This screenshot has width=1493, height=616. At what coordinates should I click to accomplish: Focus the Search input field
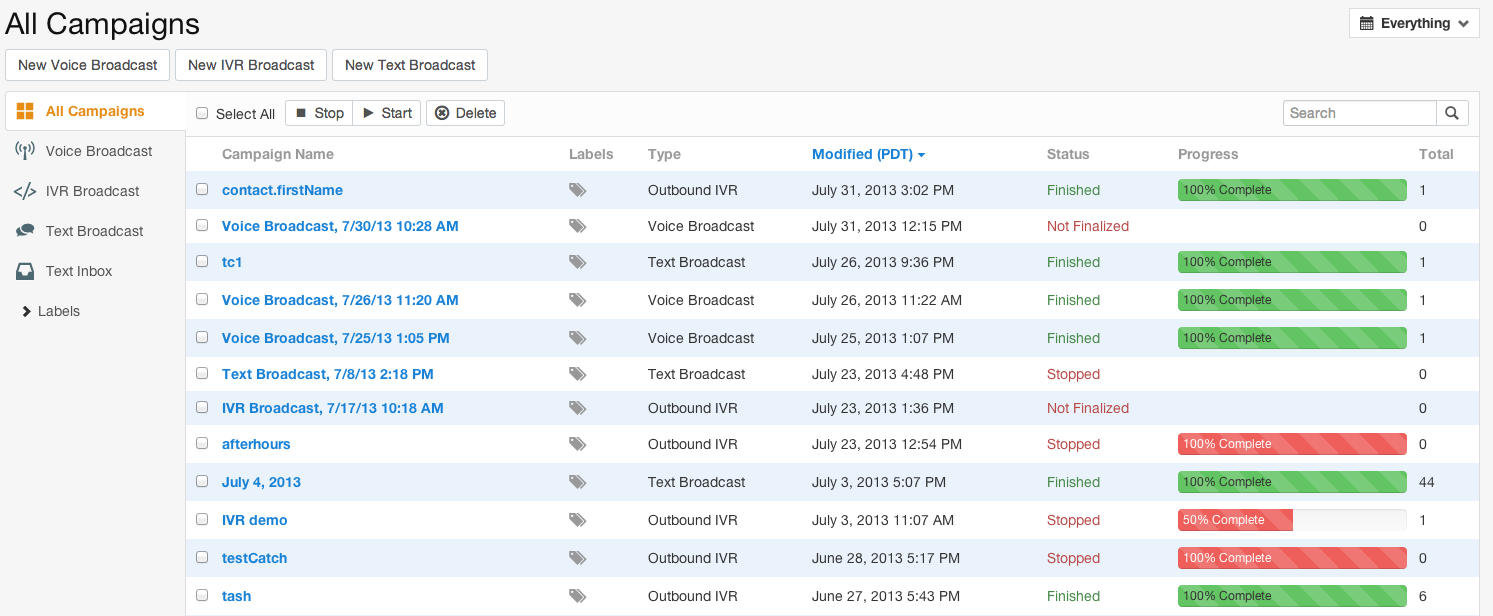pos(1359,113)
